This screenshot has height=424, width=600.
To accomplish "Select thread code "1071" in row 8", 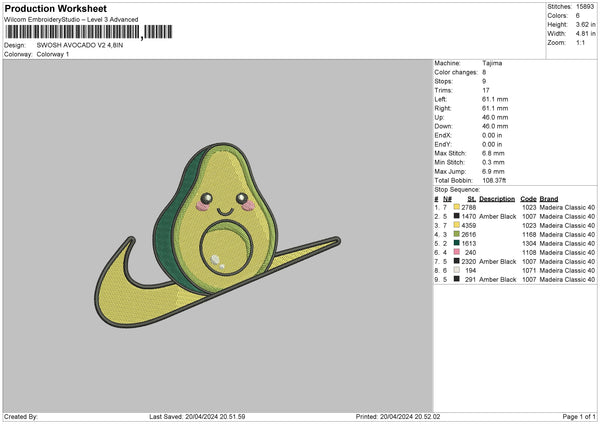I will pyautogui.click(x=529, y=271).
